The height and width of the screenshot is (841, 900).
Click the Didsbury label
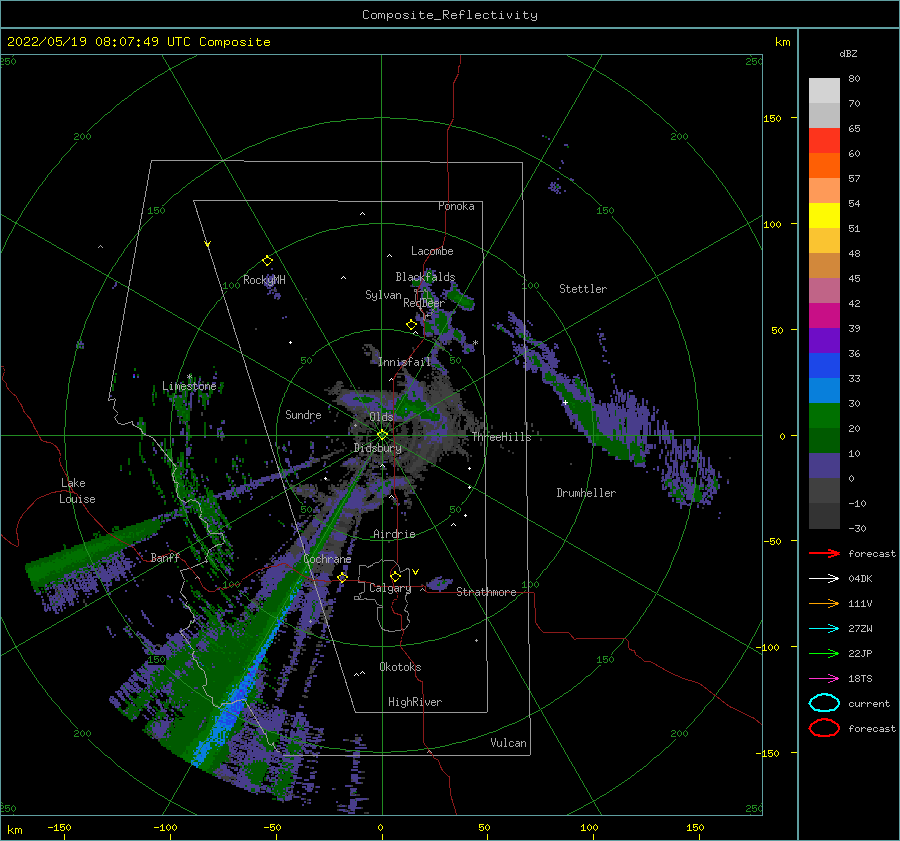[378, 448]
